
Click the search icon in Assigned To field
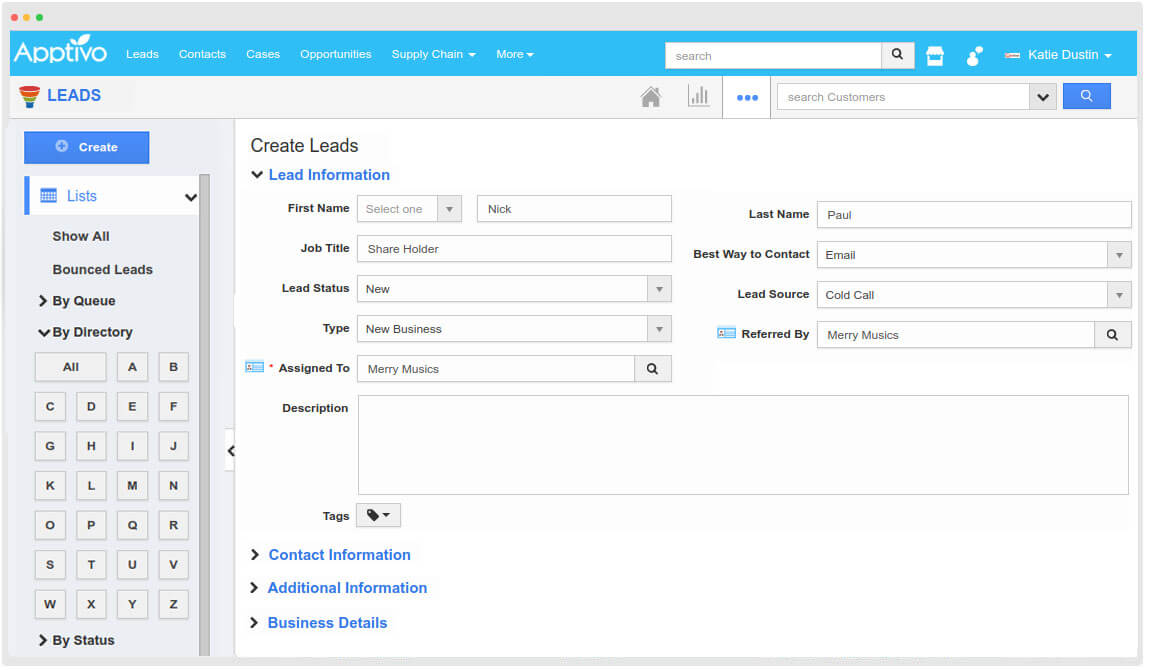tap(652, 369)
